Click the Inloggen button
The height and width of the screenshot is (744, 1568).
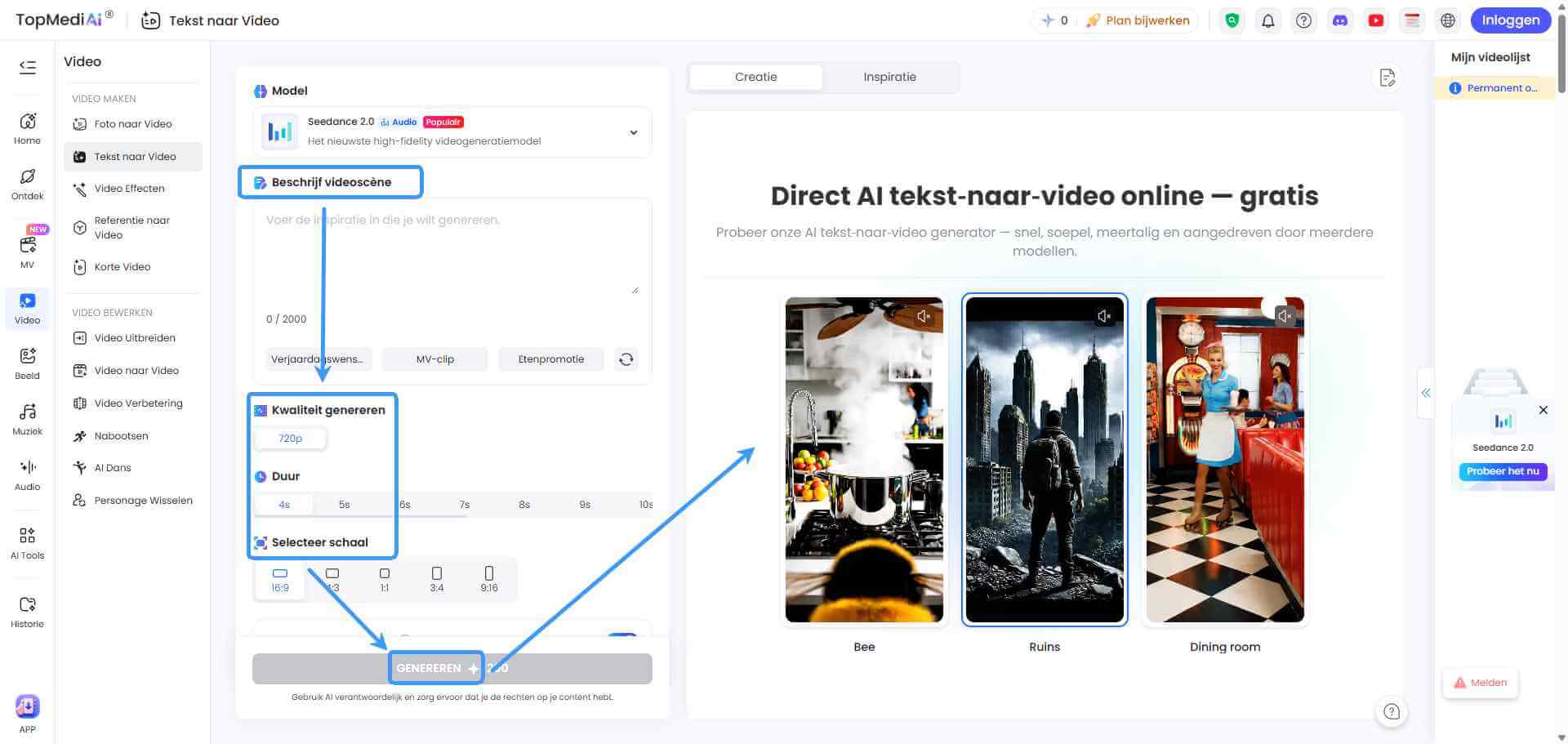click(x=1510, y=20)
